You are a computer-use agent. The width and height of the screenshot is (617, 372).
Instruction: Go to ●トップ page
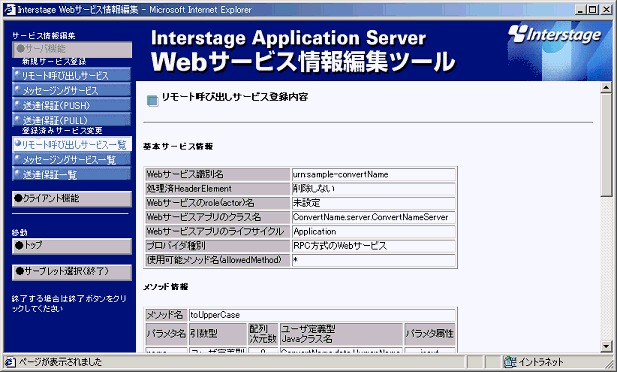pyautogui.click(x=72, y=246)
